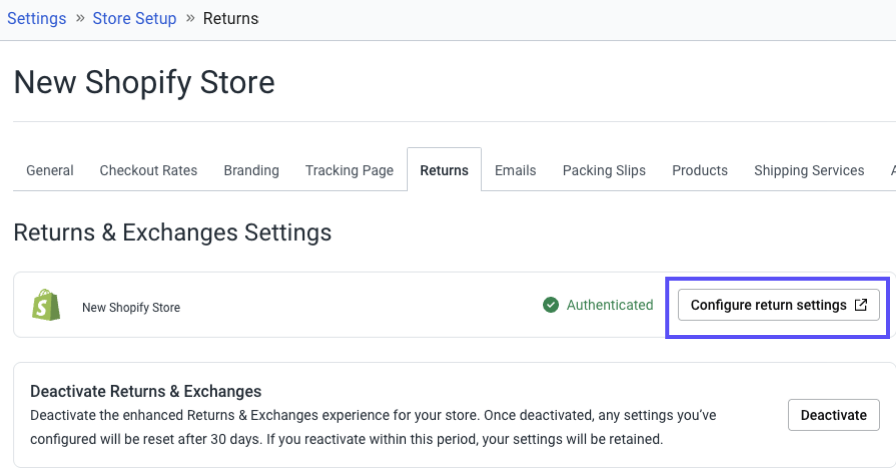Go to the Store Setup breadcrumb link

[134, 18]
